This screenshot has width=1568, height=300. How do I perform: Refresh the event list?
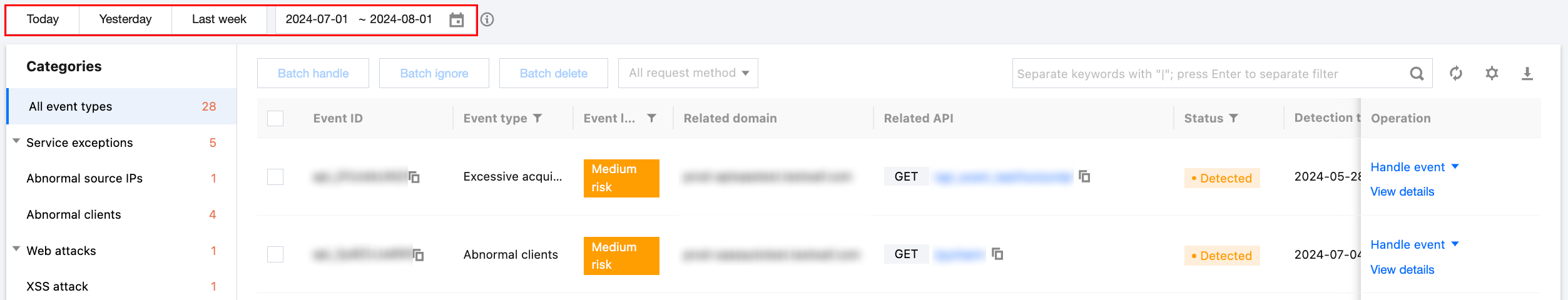point(1456,74)
